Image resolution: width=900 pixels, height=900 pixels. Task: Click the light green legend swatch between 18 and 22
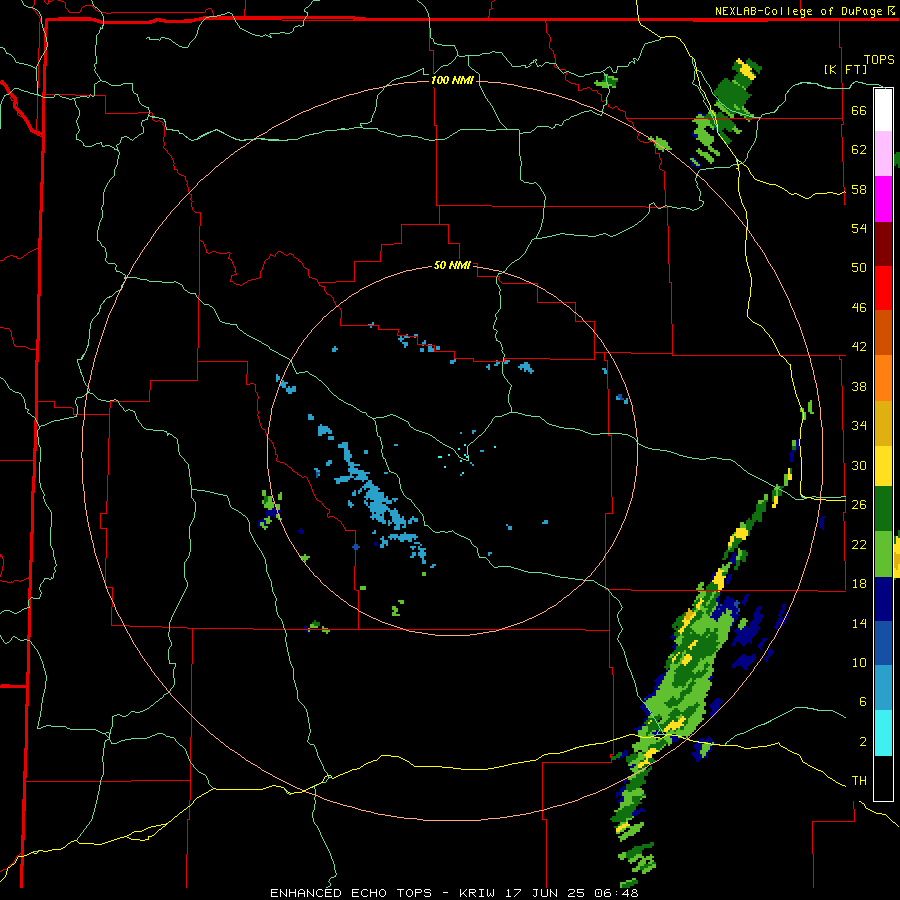coord(883,554)
